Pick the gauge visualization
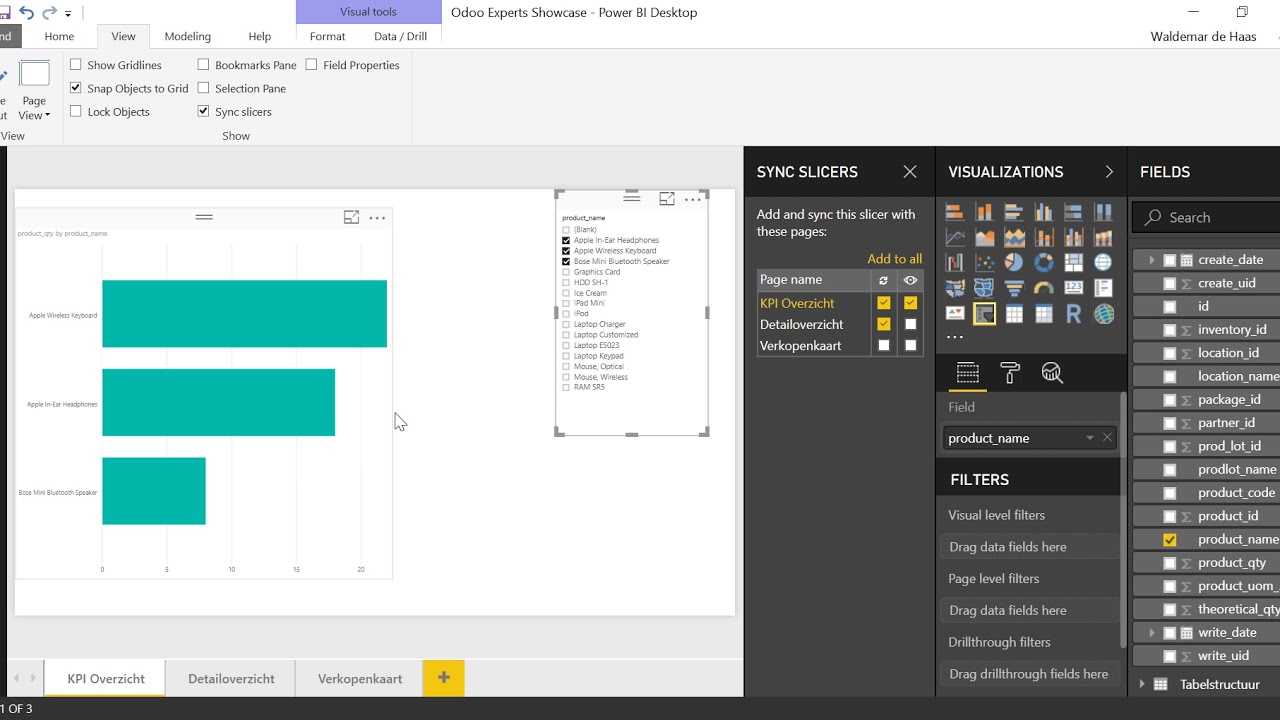Screen dimensions: 1280x720 (1044, 287)
